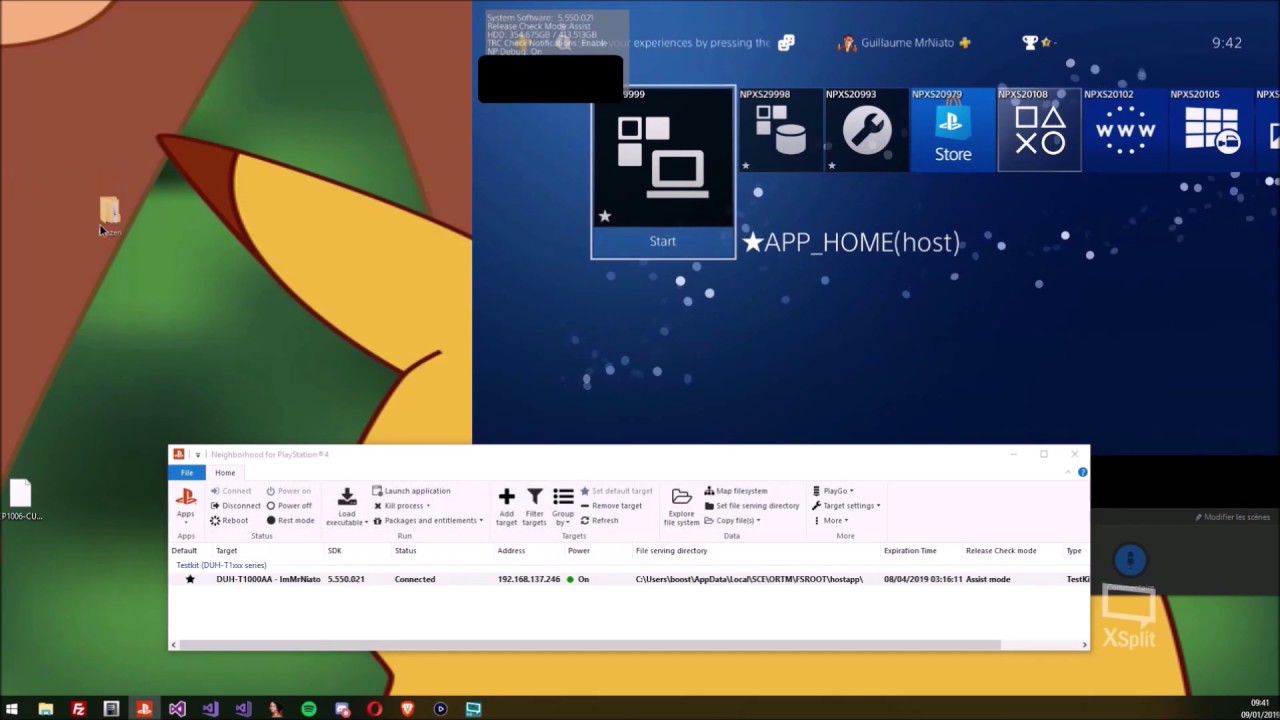Screen dimensions: 1280x720
Task: Toggle default star for DUH-T1000AA target
Action: 190,579
